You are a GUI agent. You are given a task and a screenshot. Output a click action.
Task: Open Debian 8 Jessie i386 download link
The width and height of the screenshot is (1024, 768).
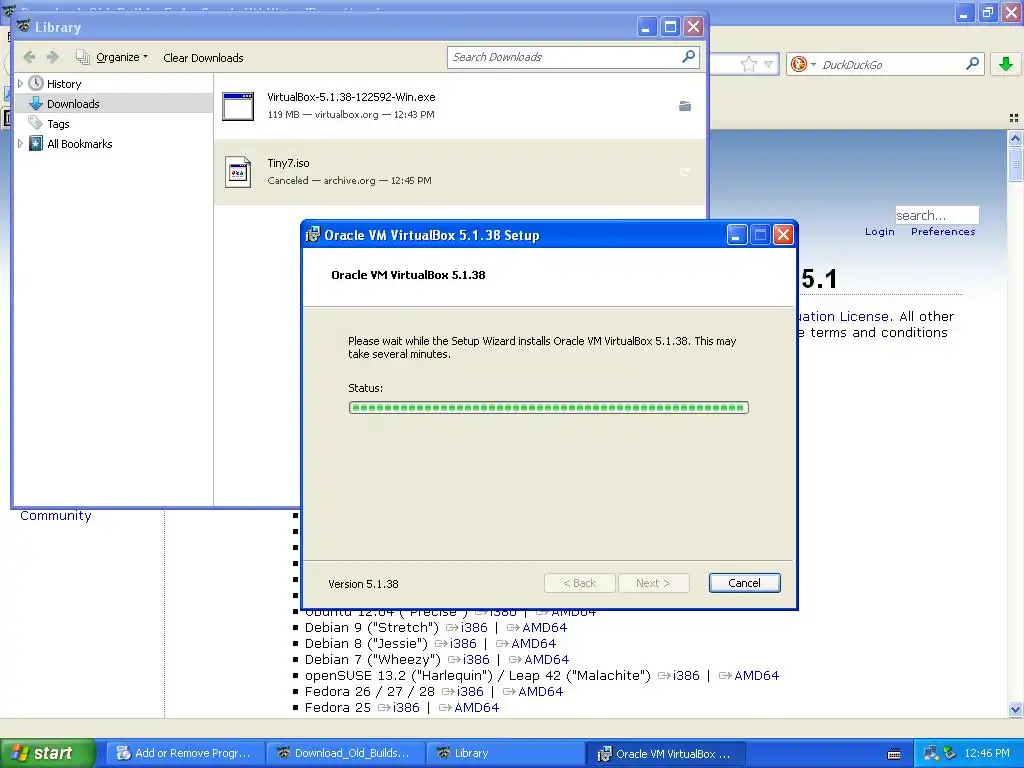click(462, 643)
